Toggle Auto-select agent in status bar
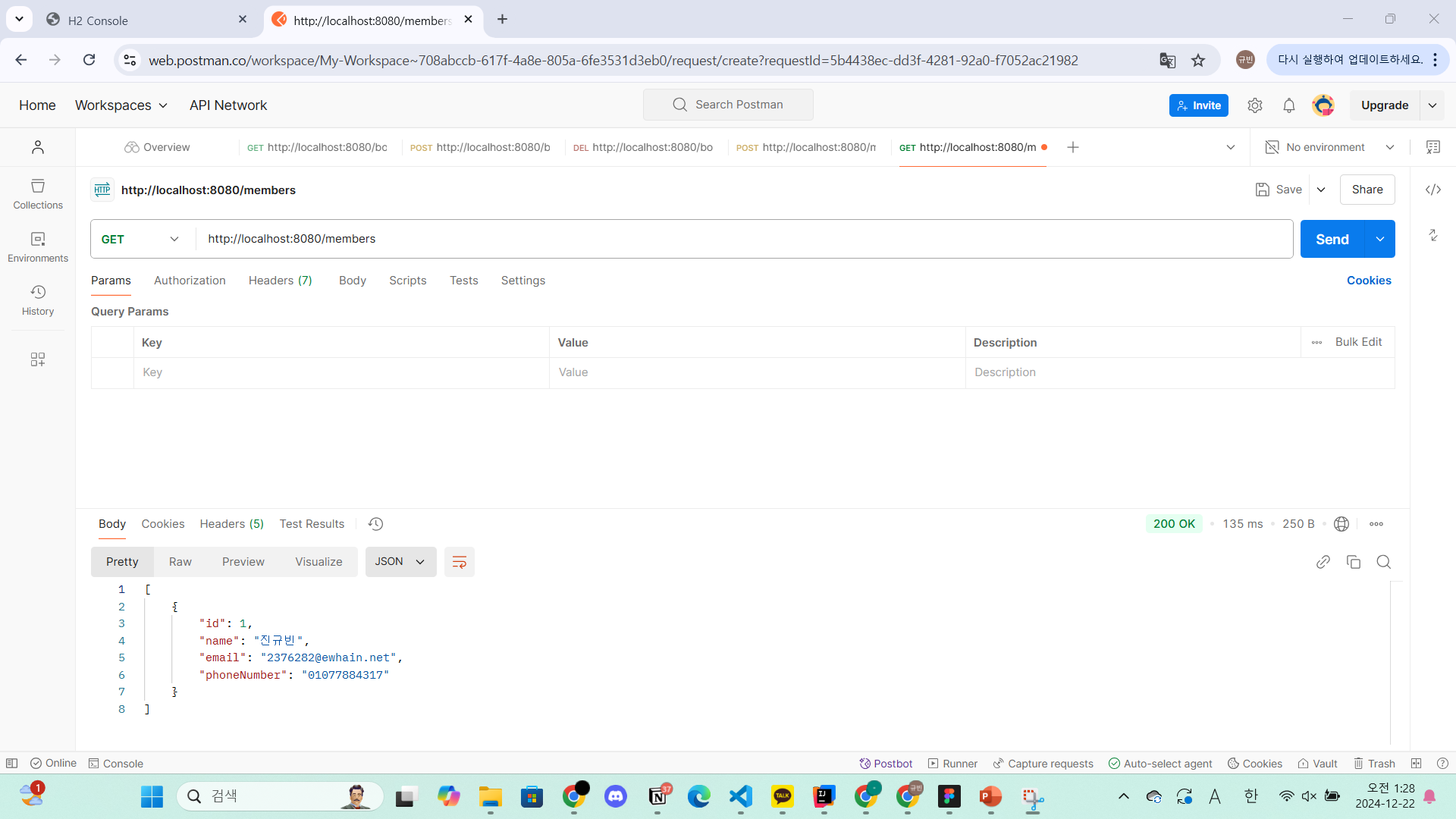1456x819 pixels. pos(1160,764)
